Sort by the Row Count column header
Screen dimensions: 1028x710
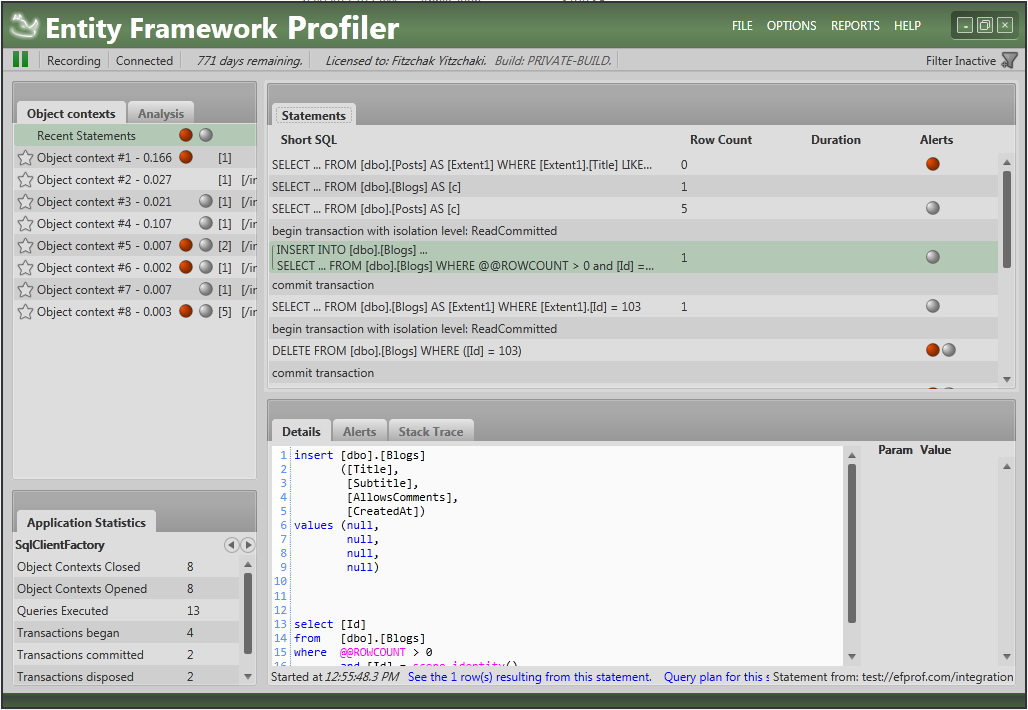(x=721, y=140)
